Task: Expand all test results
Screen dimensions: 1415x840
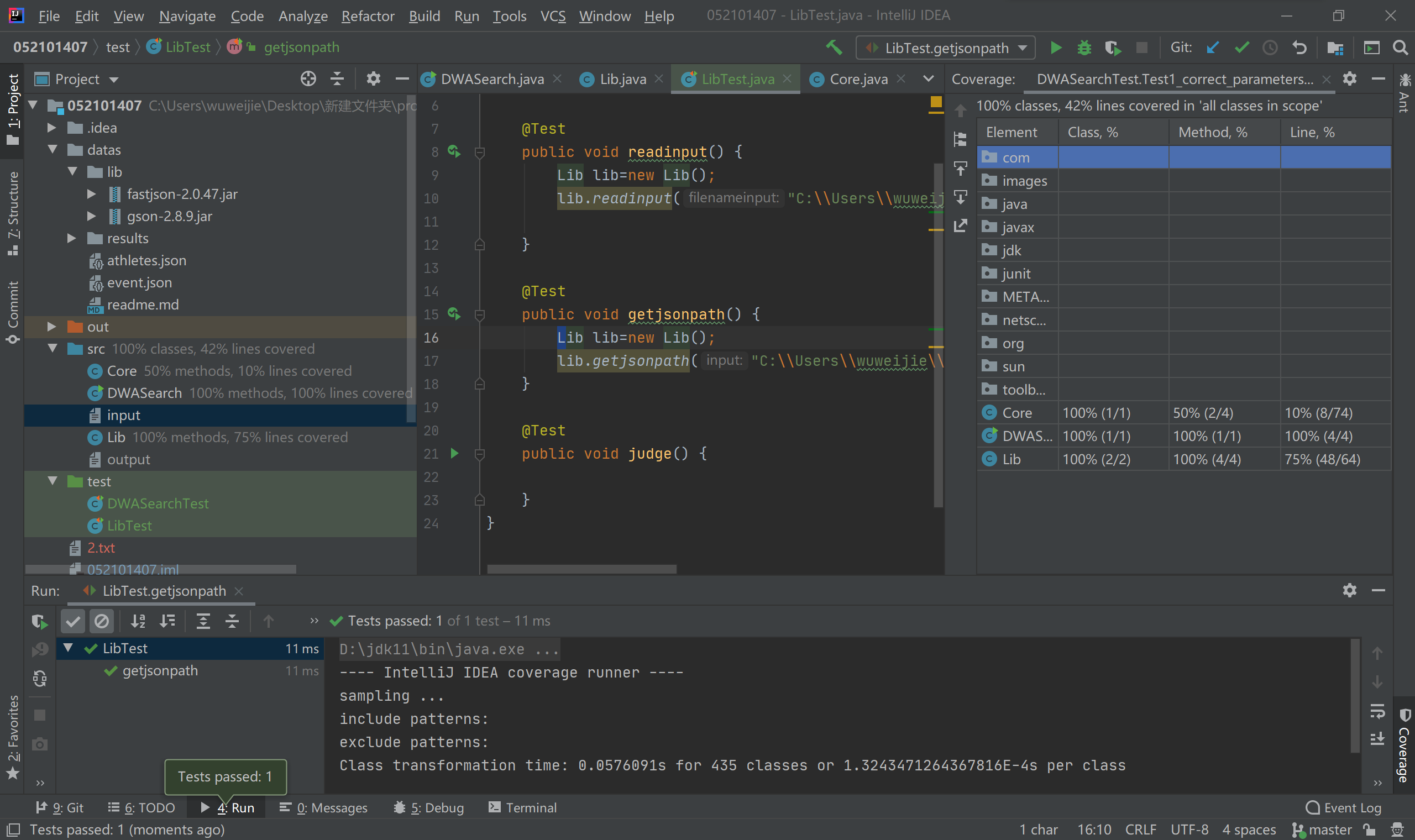Action: 203,622
